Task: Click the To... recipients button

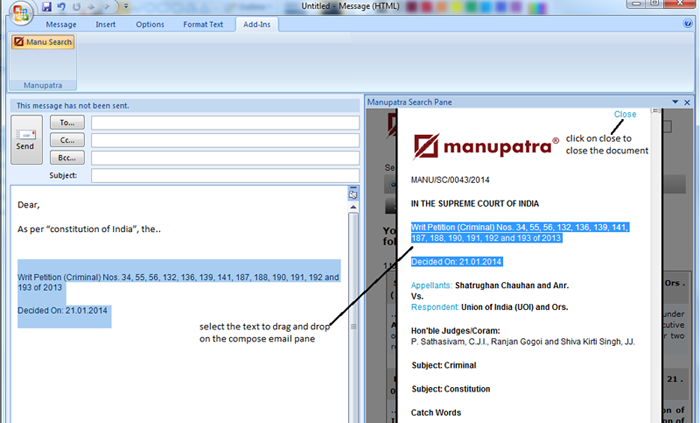Action: point(67,122)
